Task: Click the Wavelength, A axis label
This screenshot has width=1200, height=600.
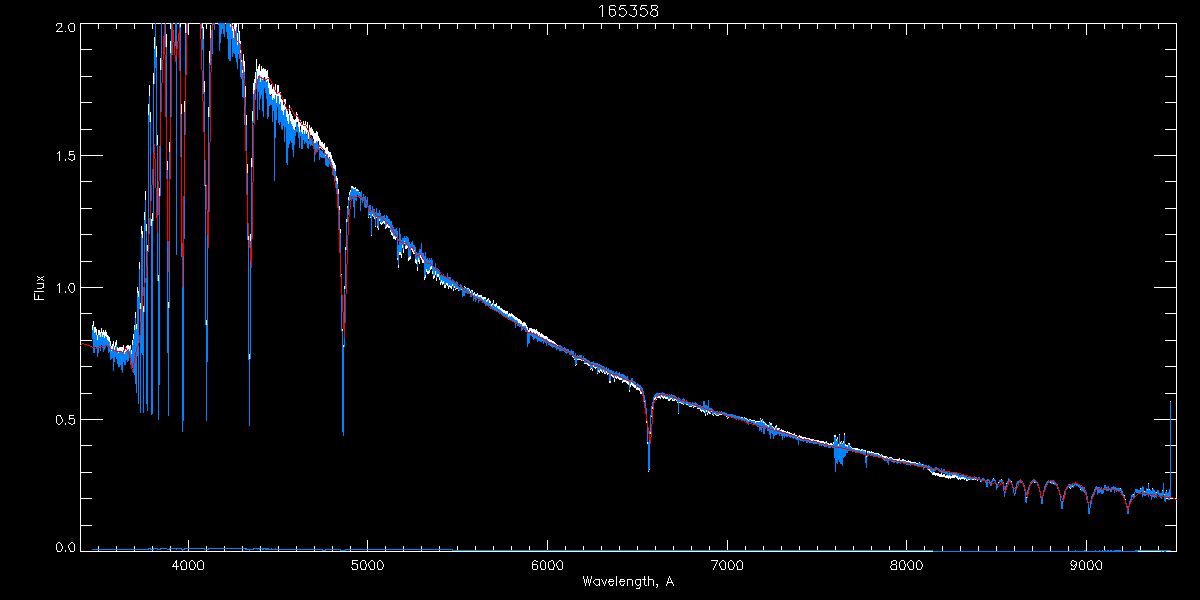Action: pyautogui.click(x=629, y=581)
